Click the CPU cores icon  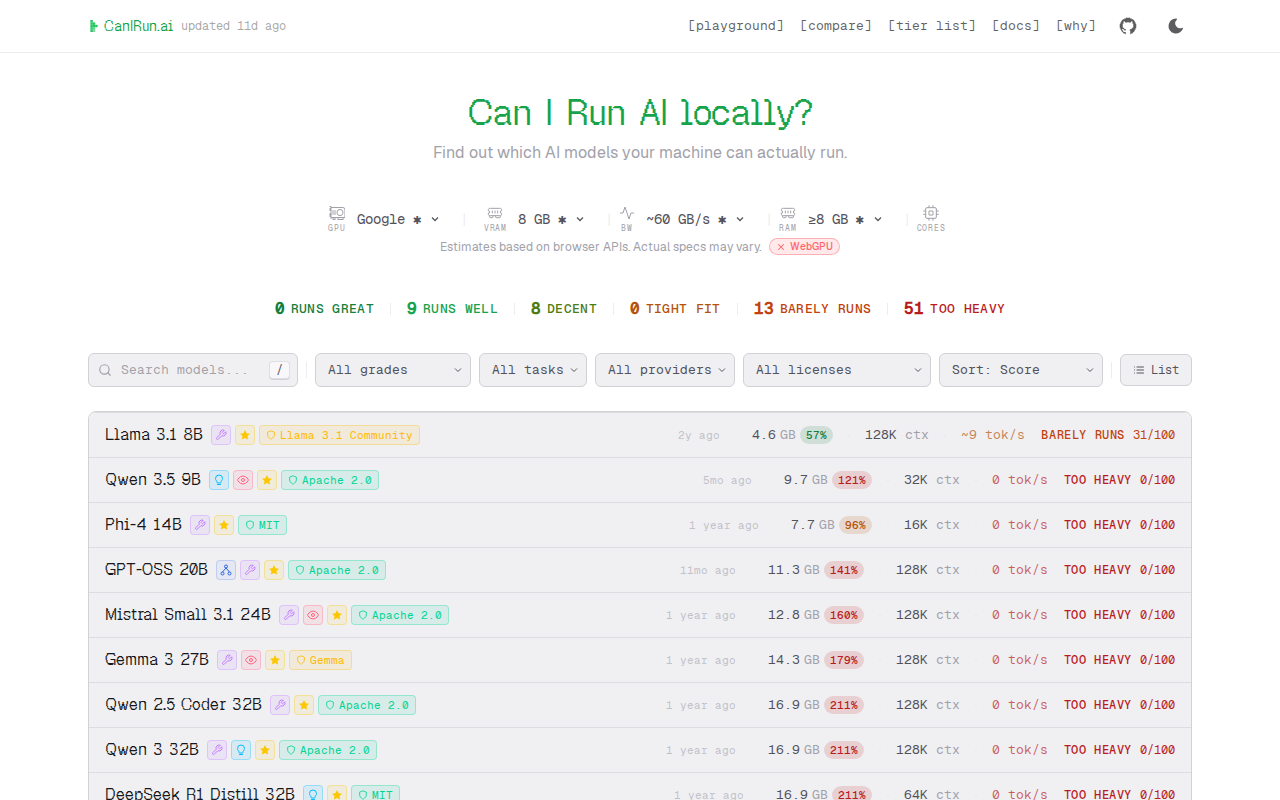(931, 214)
